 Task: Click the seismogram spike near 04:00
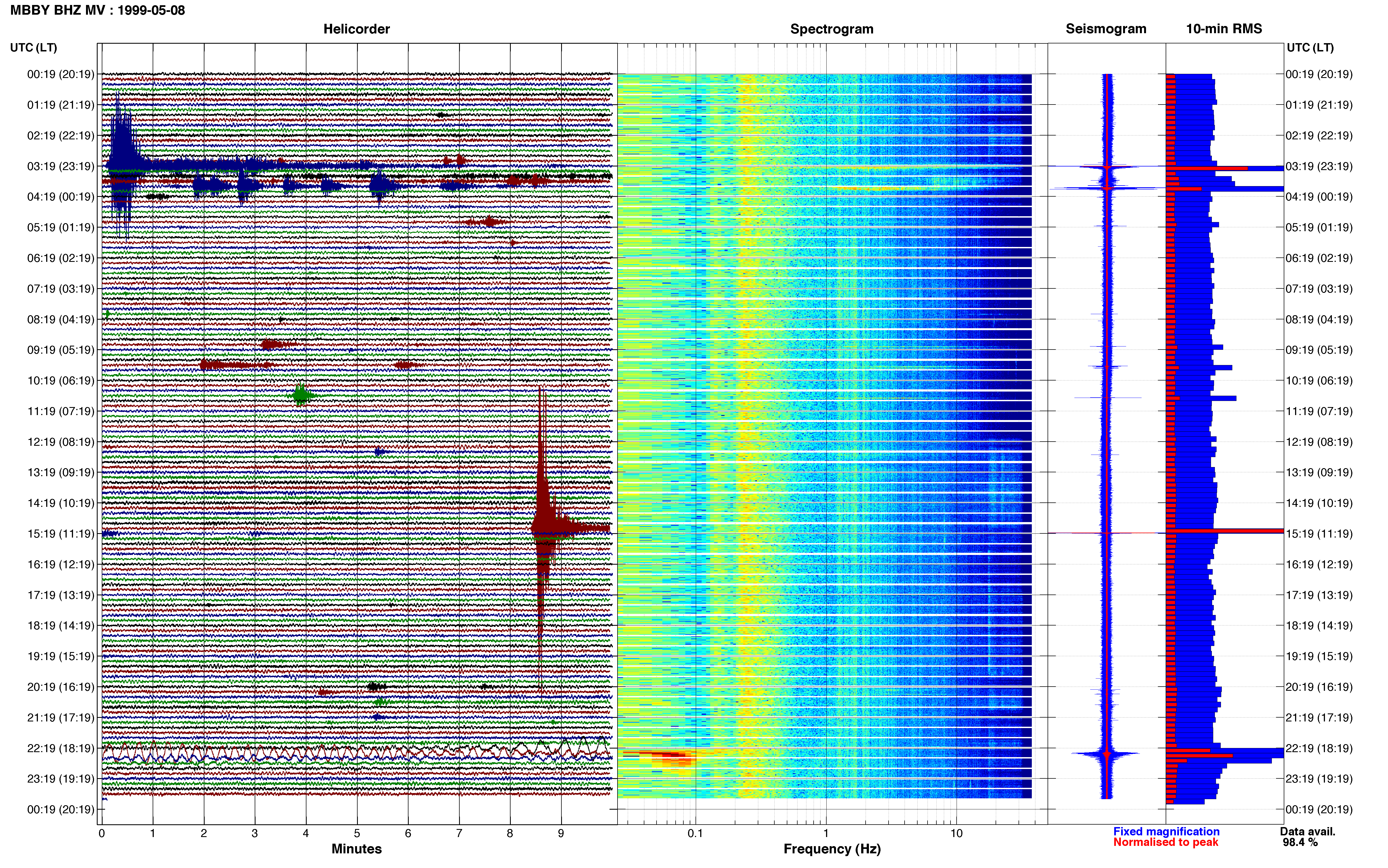1107,188
